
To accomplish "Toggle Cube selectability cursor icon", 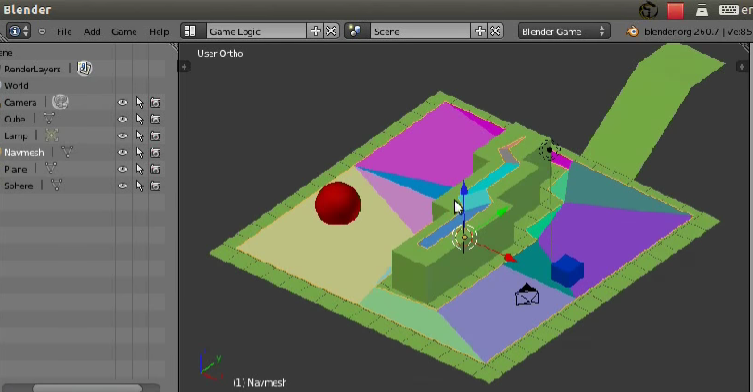I will 139,119.
